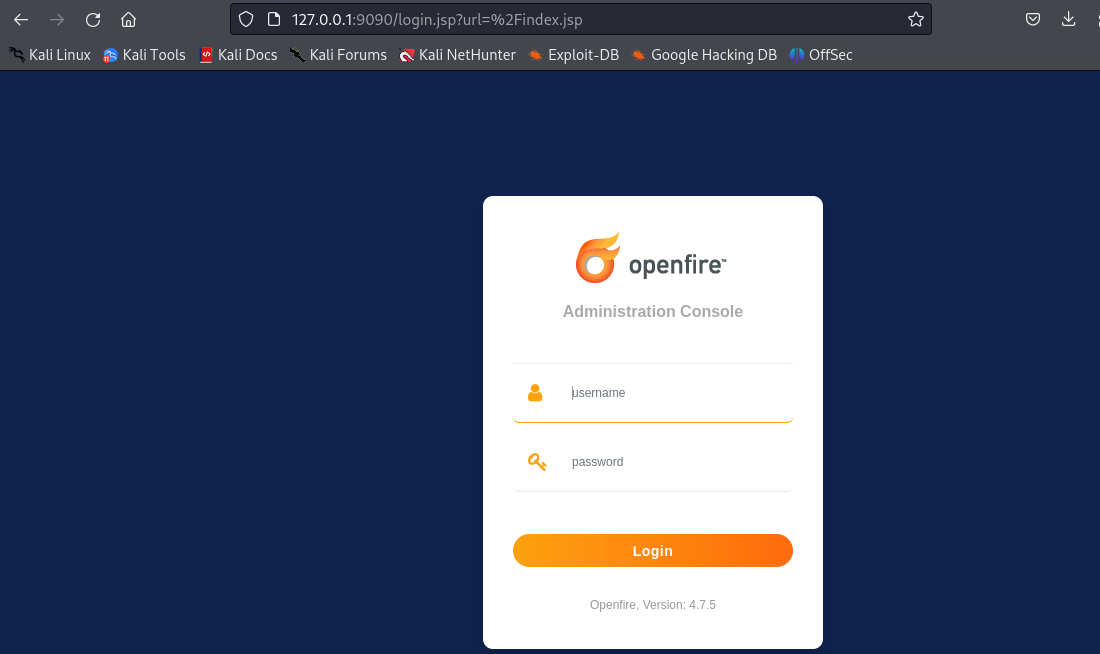The width and height of the screenshot is (1100, 654).
Task: Click the Administration Console heading
Action: click(x=652, y=312)
